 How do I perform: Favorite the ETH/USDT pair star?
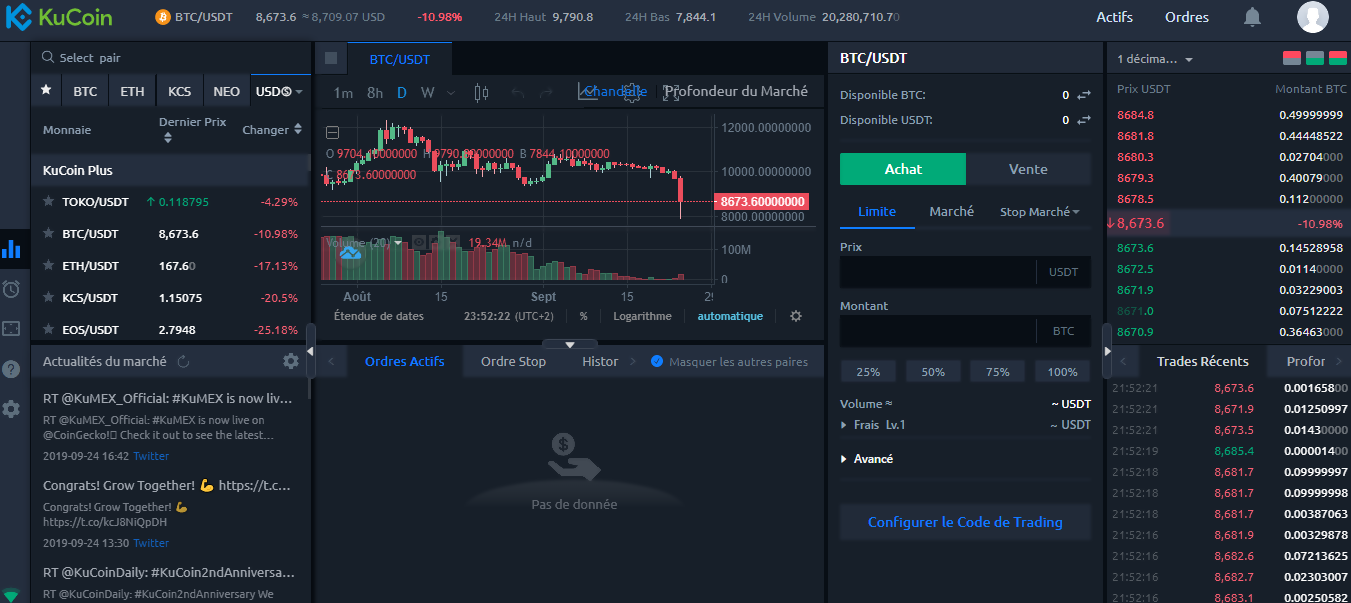pos(47,265)
